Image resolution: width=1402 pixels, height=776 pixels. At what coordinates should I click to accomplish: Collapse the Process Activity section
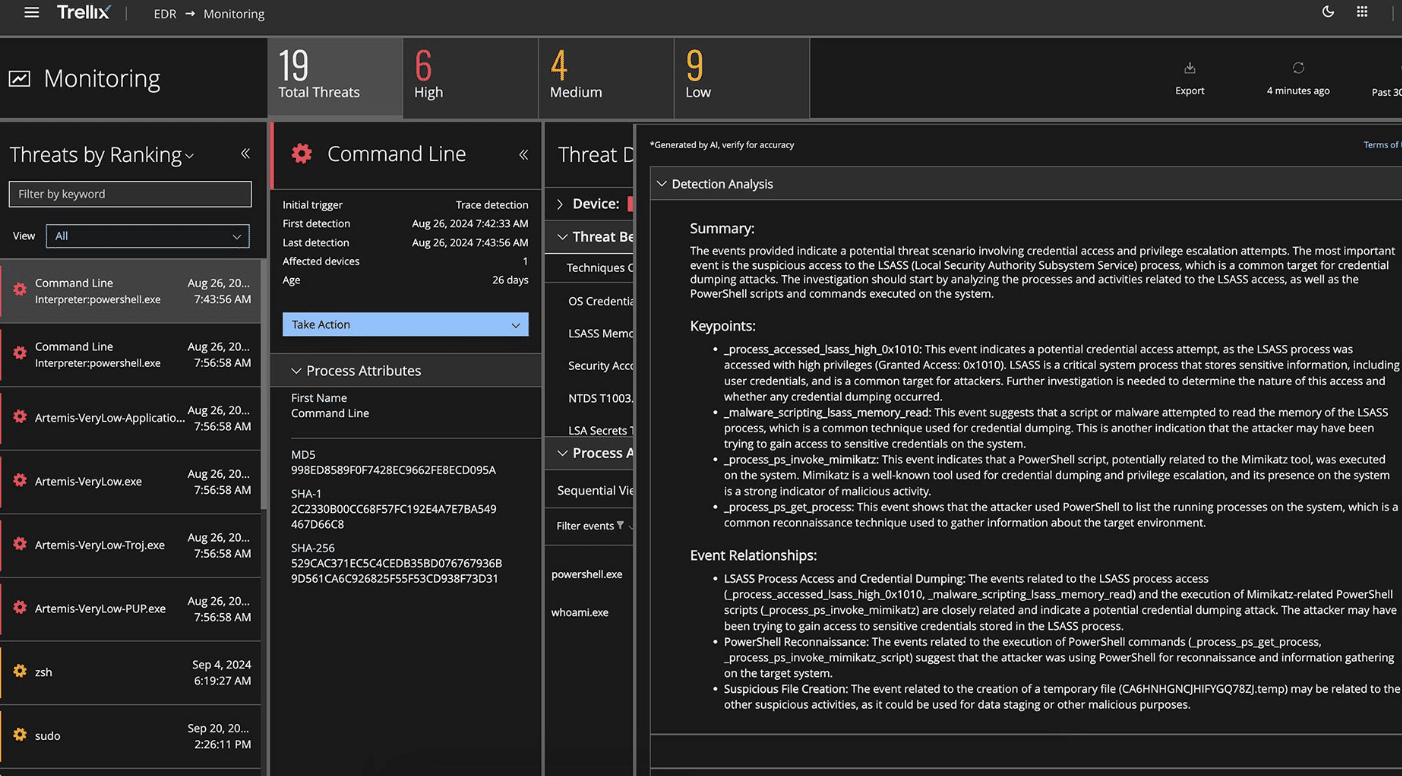coord(560,453)
